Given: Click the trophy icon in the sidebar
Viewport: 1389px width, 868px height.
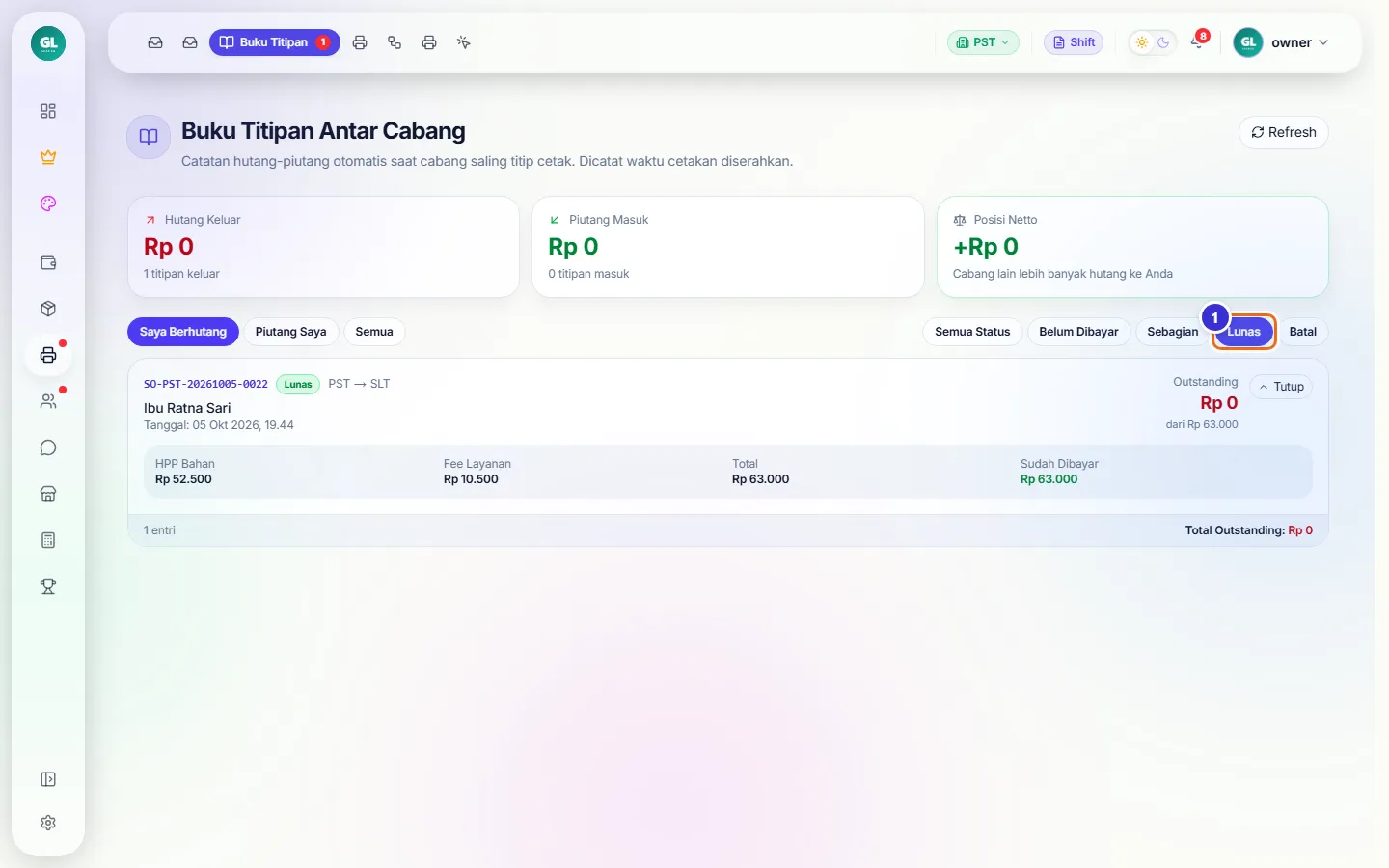Looking at the screenshot, I should 48,586.
